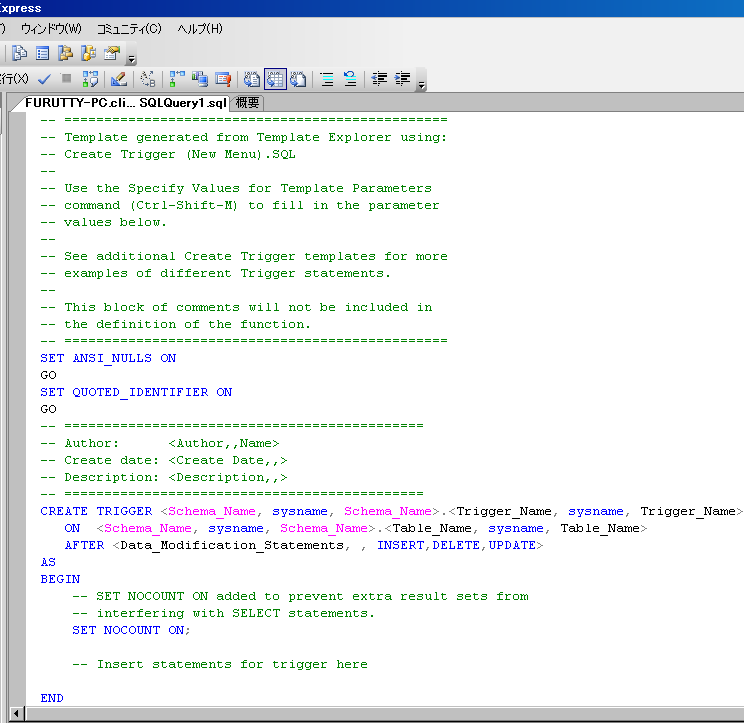Click '-- Insert statements for trigger here' comment
This screenshot has width=744, height=723.
click(x=220, y=664)
